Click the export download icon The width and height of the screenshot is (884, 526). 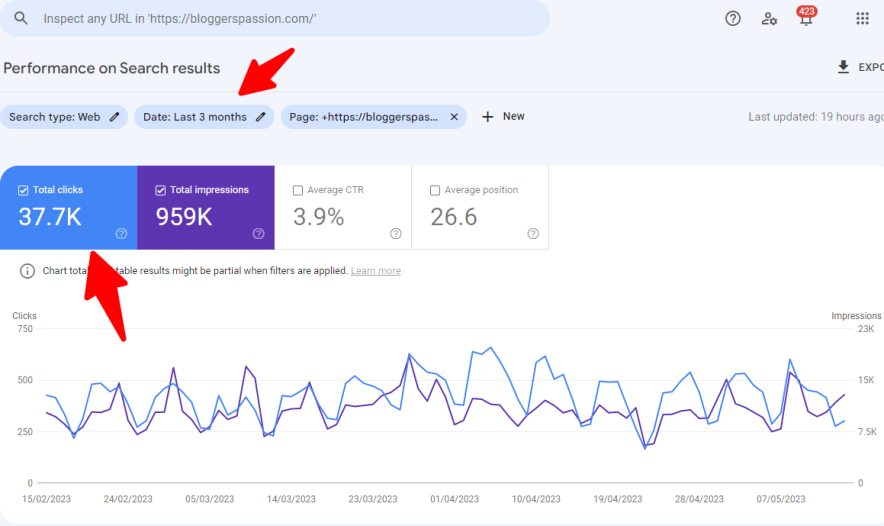coord(843,67)
